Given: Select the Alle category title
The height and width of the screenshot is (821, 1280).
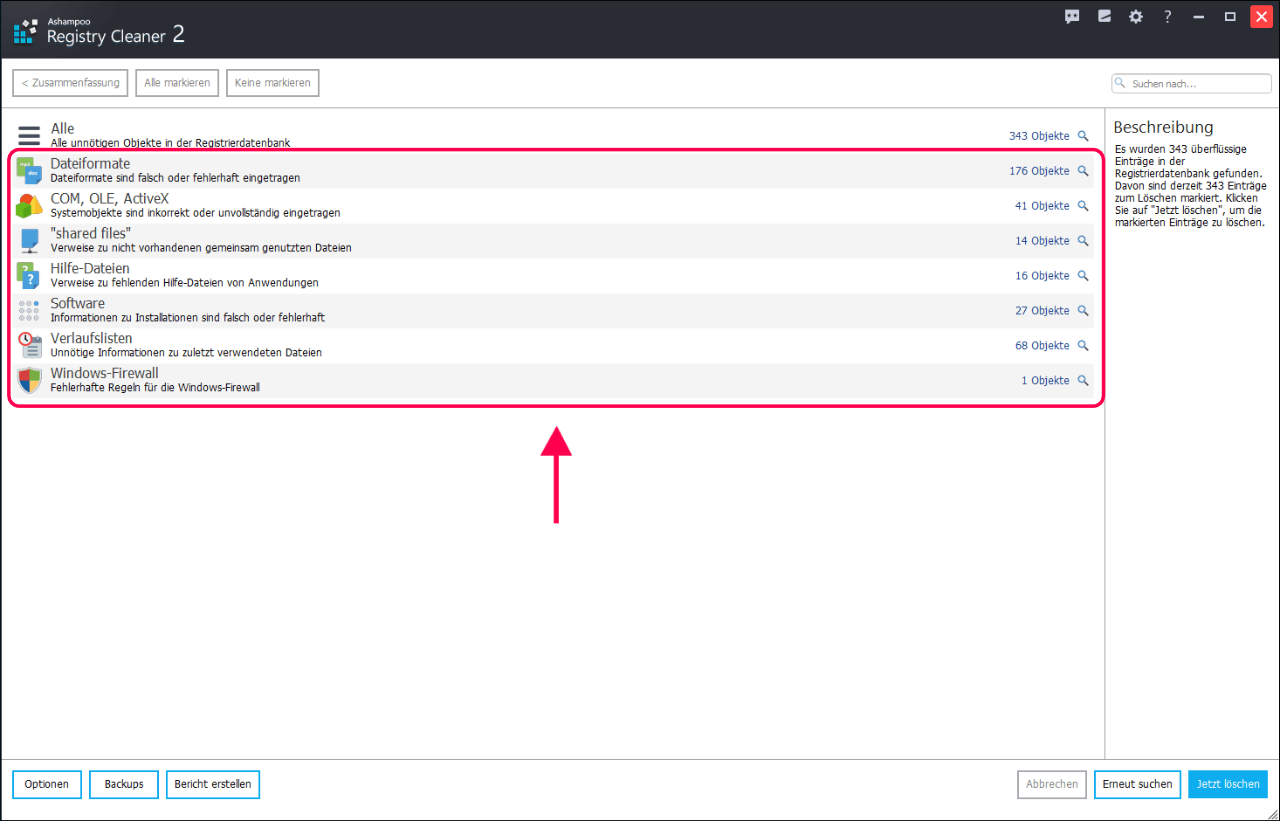Looking at the screenshot, I should [x=62, y=129].
